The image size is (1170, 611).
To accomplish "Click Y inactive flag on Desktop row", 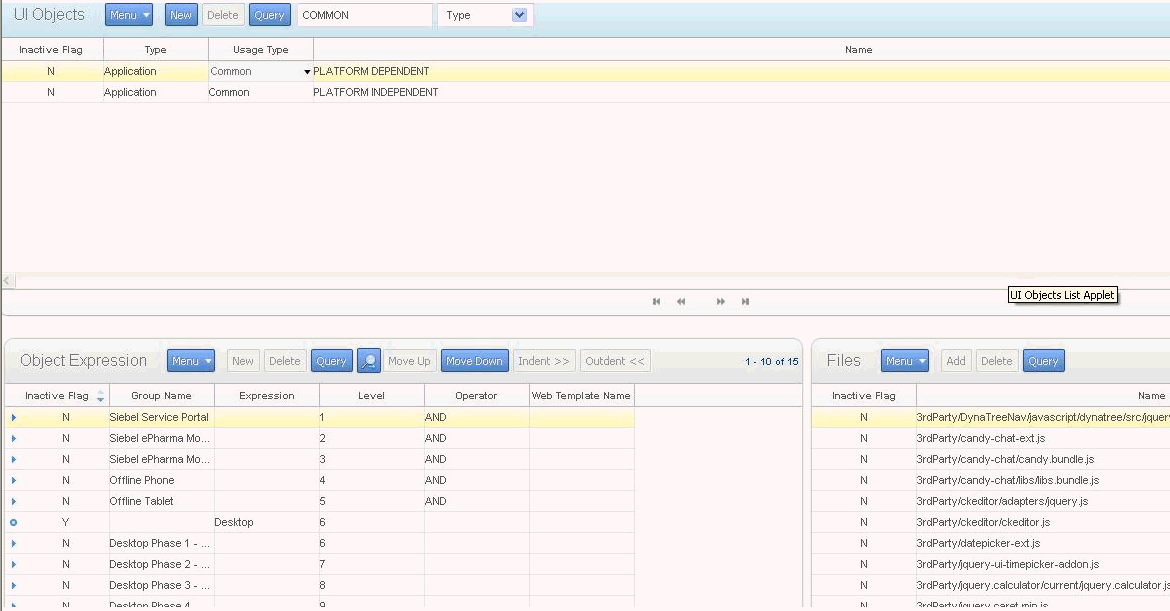I will pyautogui.click(x=66, y=522).
